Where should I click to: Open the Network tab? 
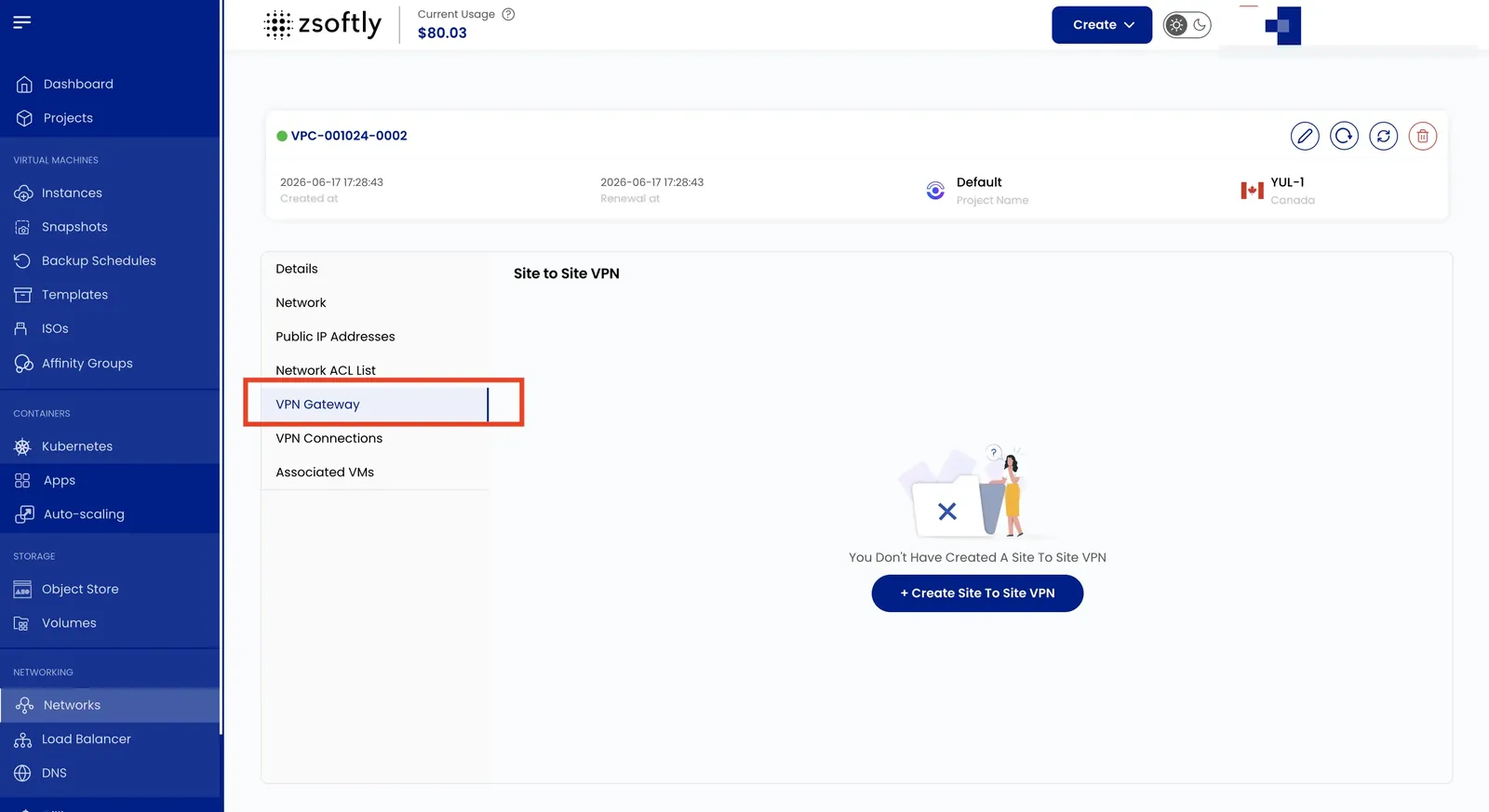click(374, 303)
